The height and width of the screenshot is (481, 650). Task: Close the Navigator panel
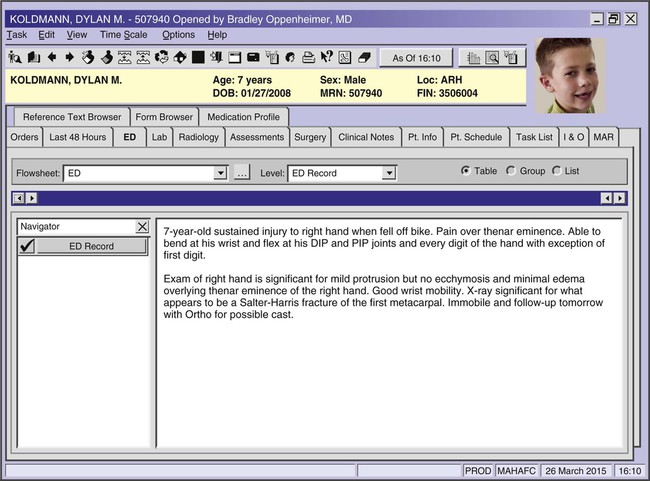coord(141,227)
